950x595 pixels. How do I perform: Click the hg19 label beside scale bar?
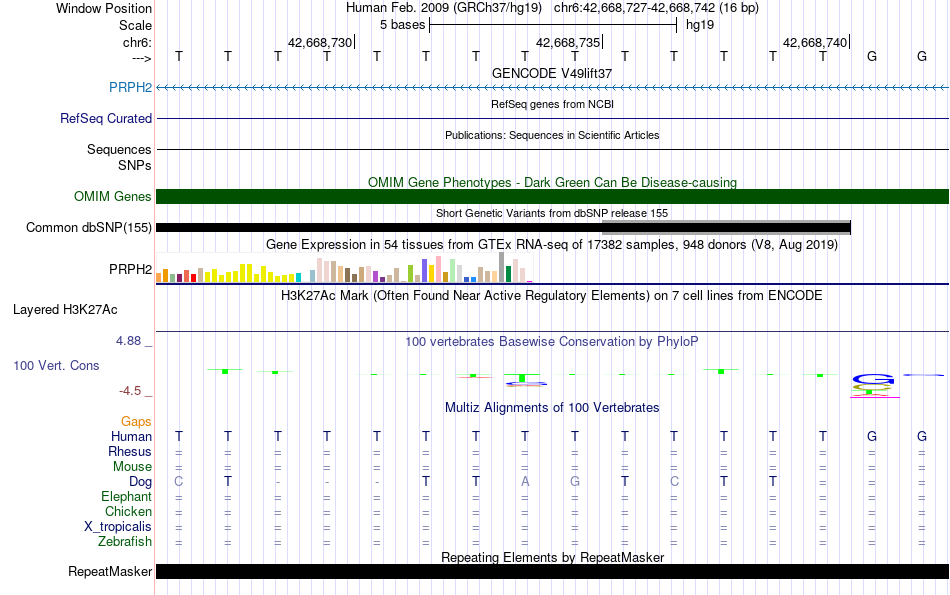(x=700, y=25)
